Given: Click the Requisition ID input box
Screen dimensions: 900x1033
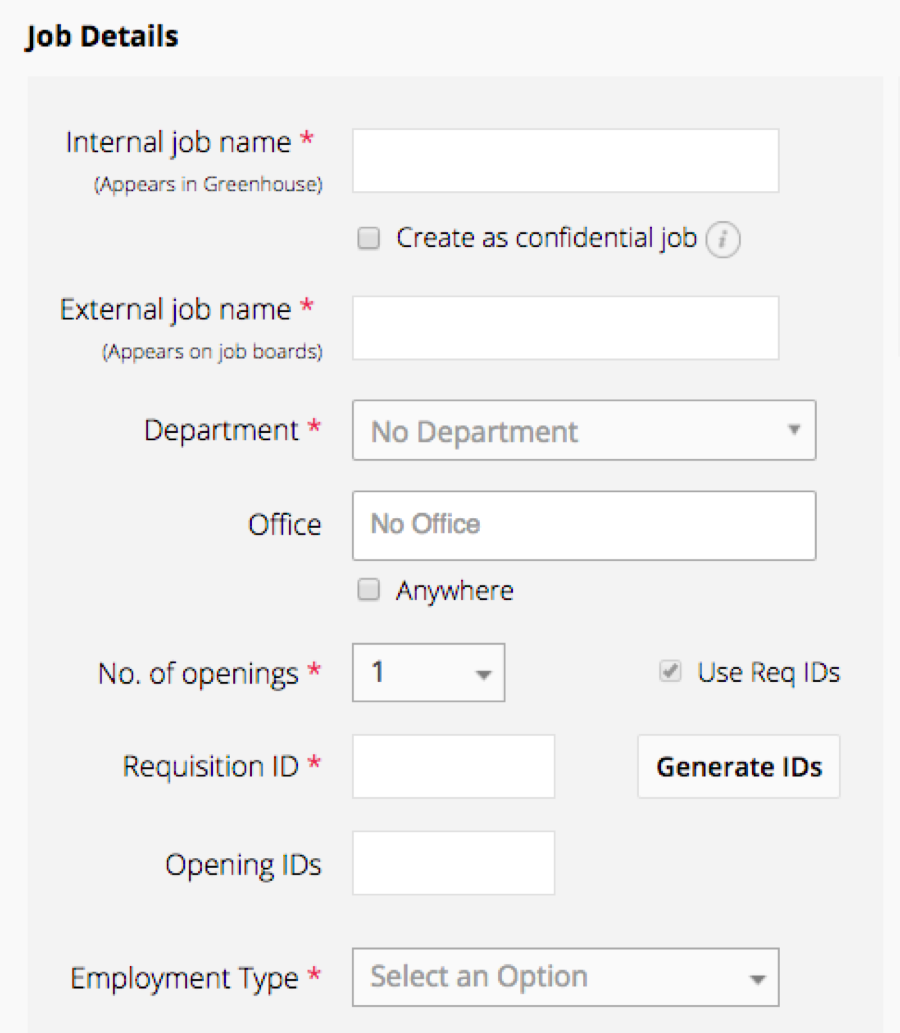Looking at the screenshot, I should point(453,766).
